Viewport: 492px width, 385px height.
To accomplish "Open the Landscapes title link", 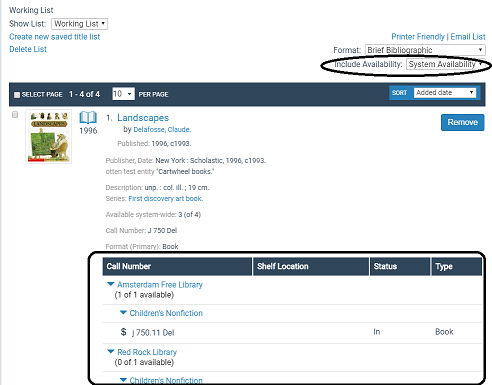I will 143,118.
